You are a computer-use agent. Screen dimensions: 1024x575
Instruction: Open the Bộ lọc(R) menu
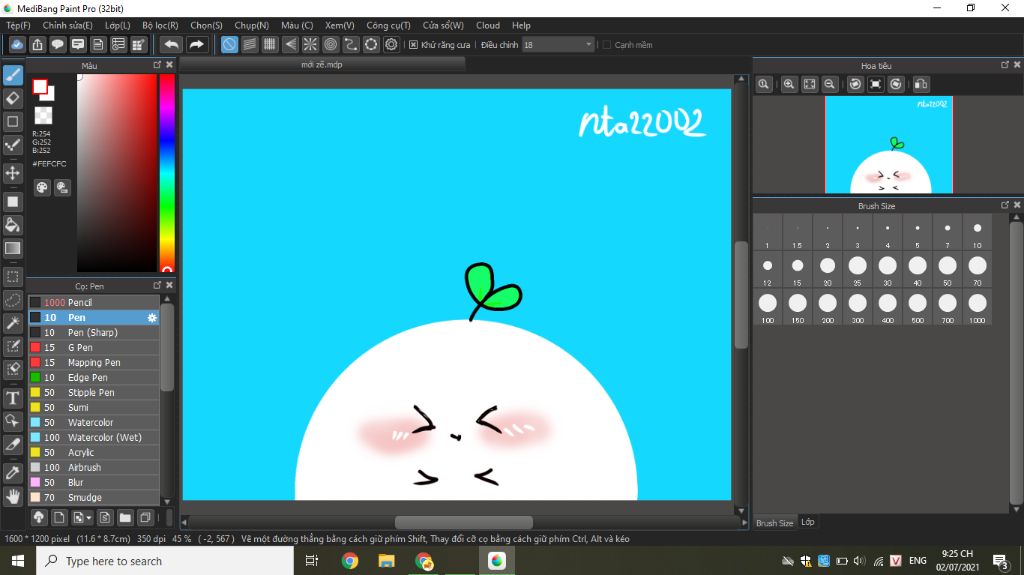pyautogui.click(x=160, y=25)
